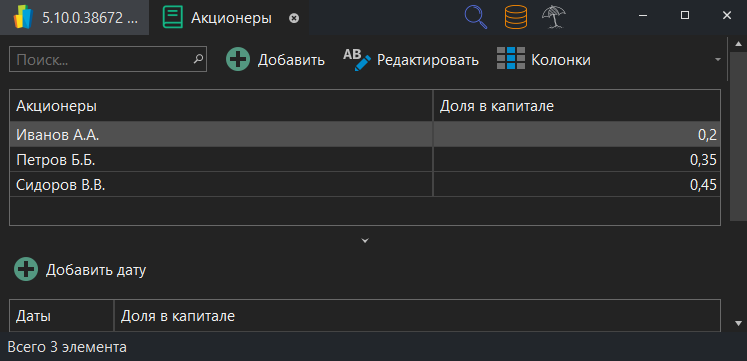
Task: Click the green book icon on Акционеры tab
Action: [x=172, y=18]
